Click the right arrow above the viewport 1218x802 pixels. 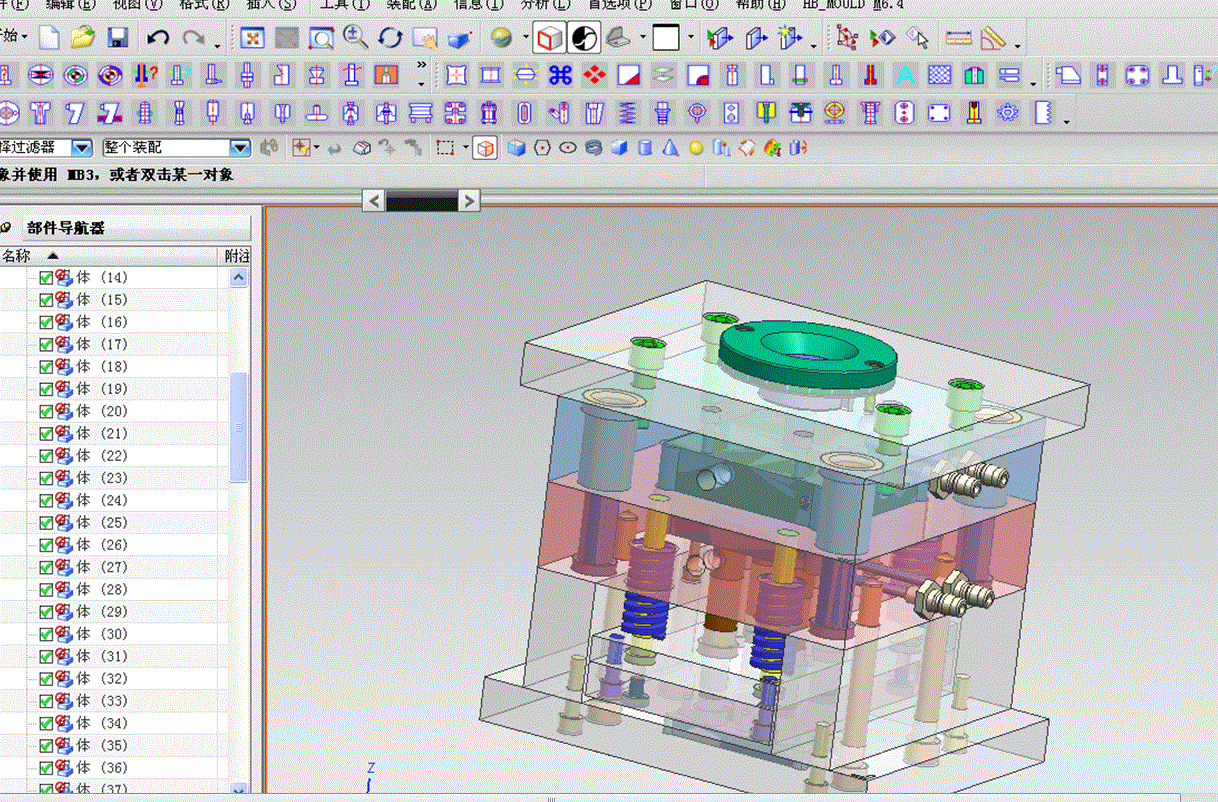[x=469, y=201]
